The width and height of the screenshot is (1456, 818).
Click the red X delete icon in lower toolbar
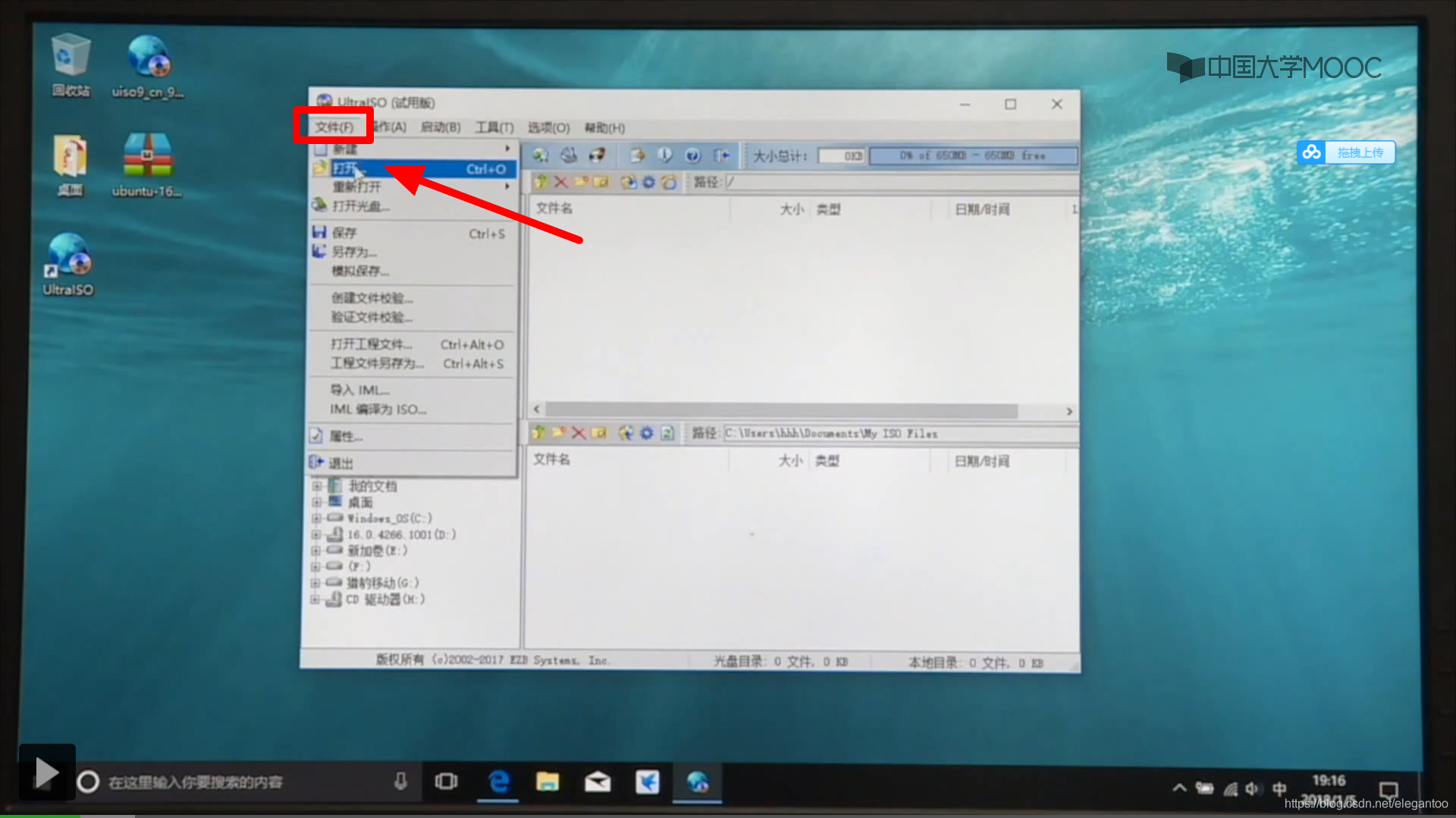578,433
